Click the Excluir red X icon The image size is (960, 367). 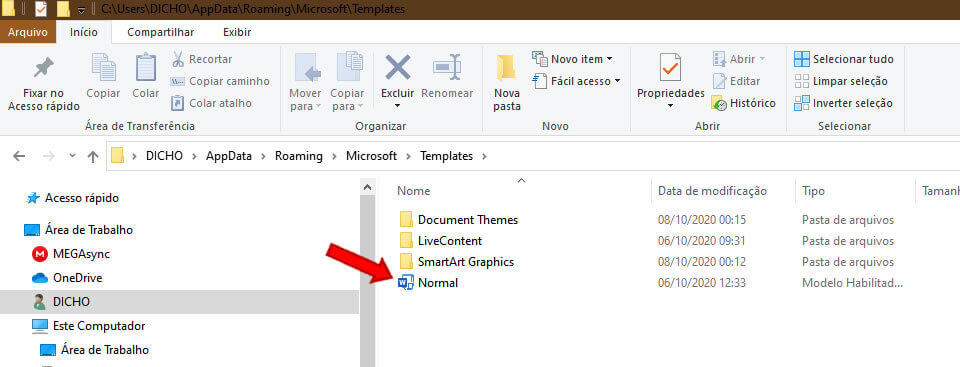pos(397,67)
